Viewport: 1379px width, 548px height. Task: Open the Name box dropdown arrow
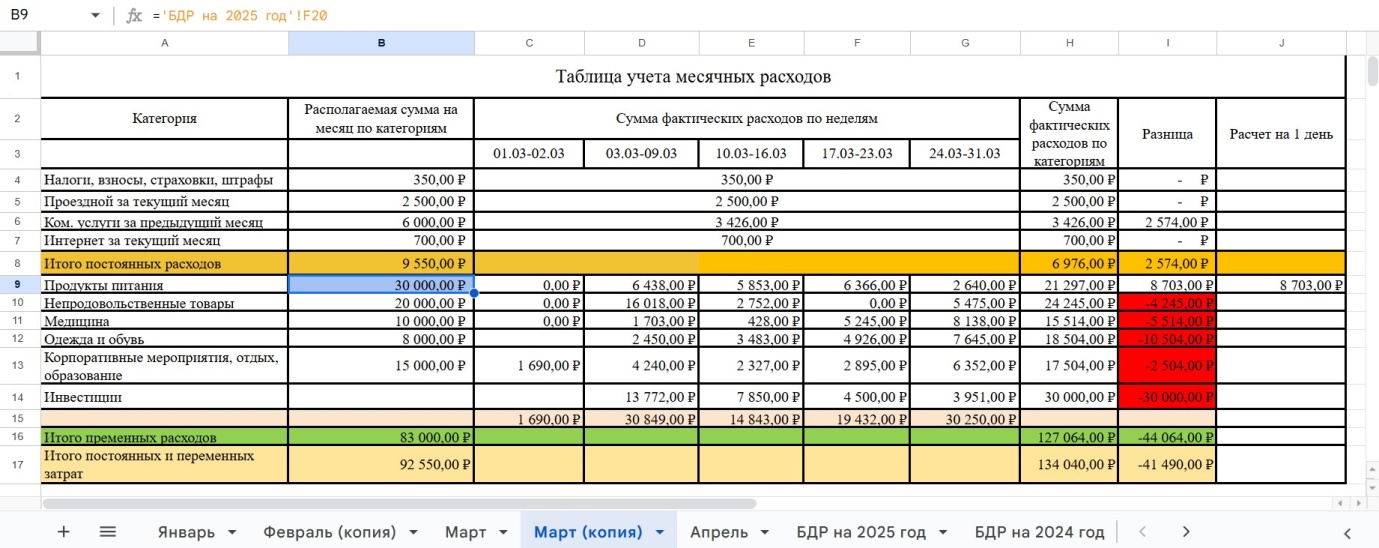[95, 16]
